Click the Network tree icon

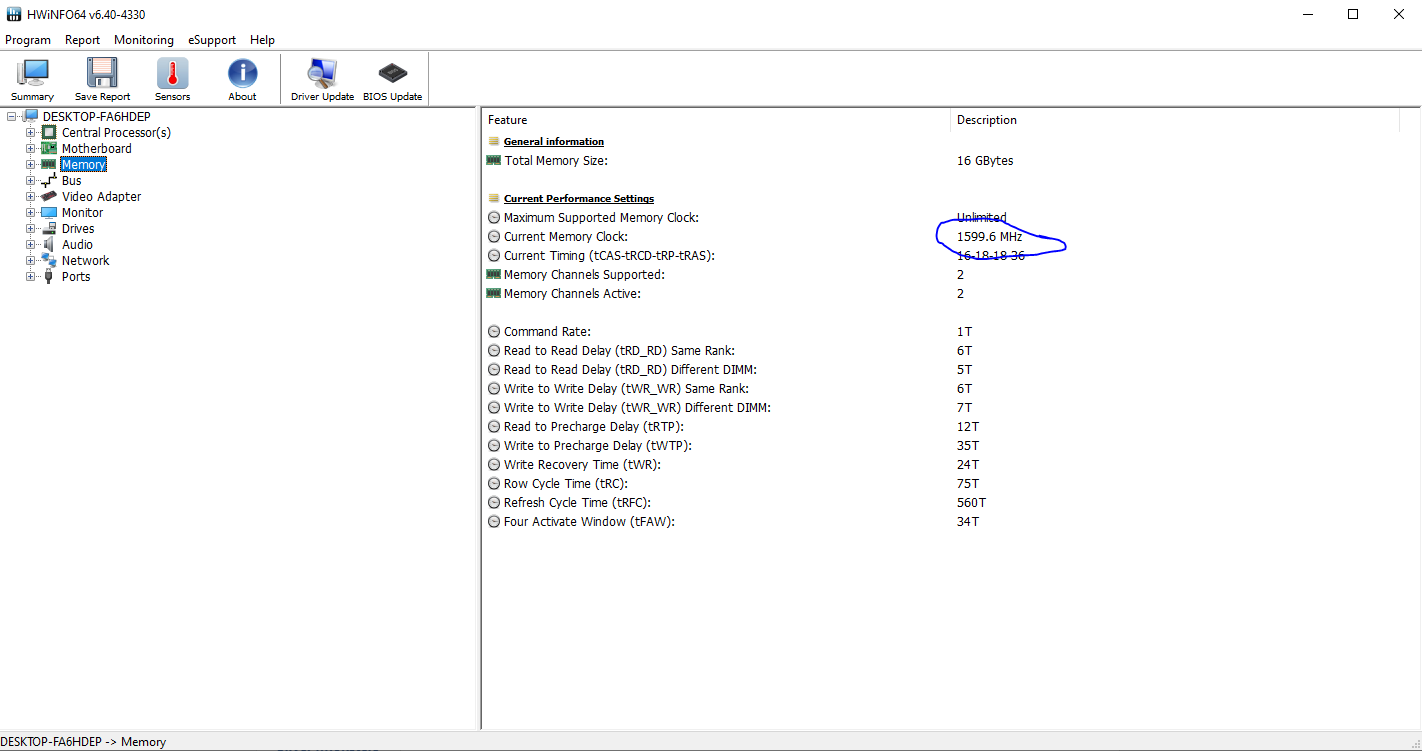pos(49,260)
